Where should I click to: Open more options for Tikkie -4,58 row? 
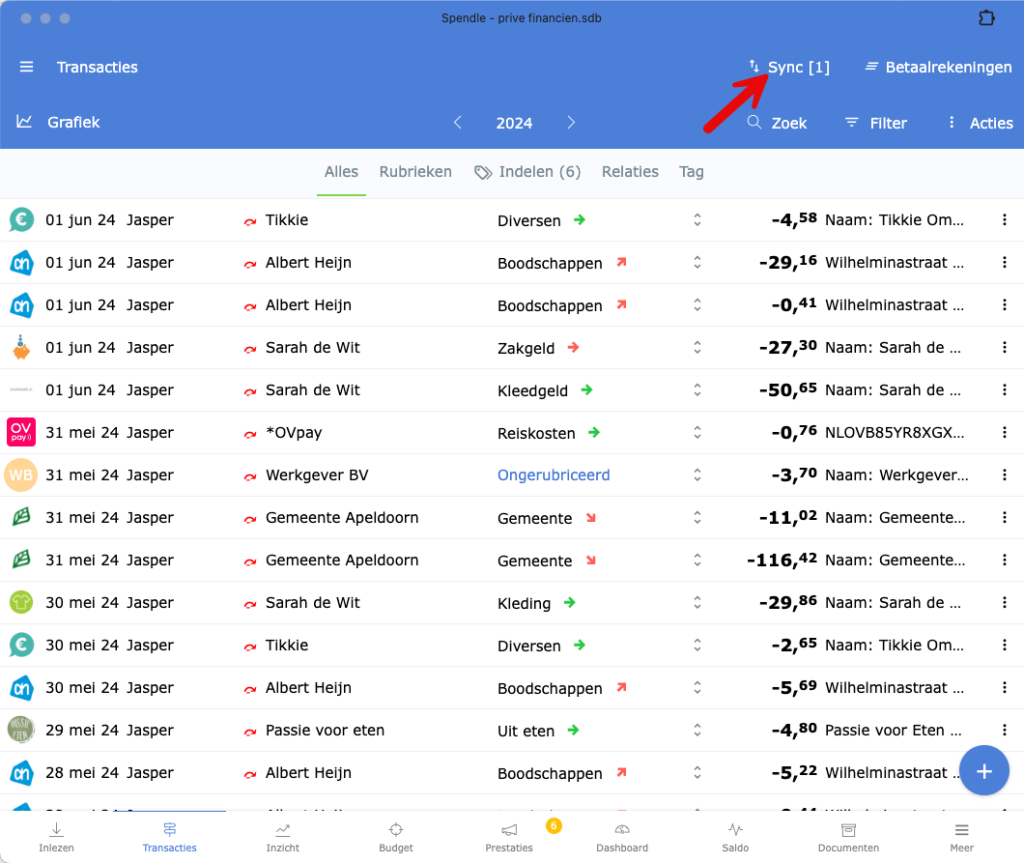1004,220
